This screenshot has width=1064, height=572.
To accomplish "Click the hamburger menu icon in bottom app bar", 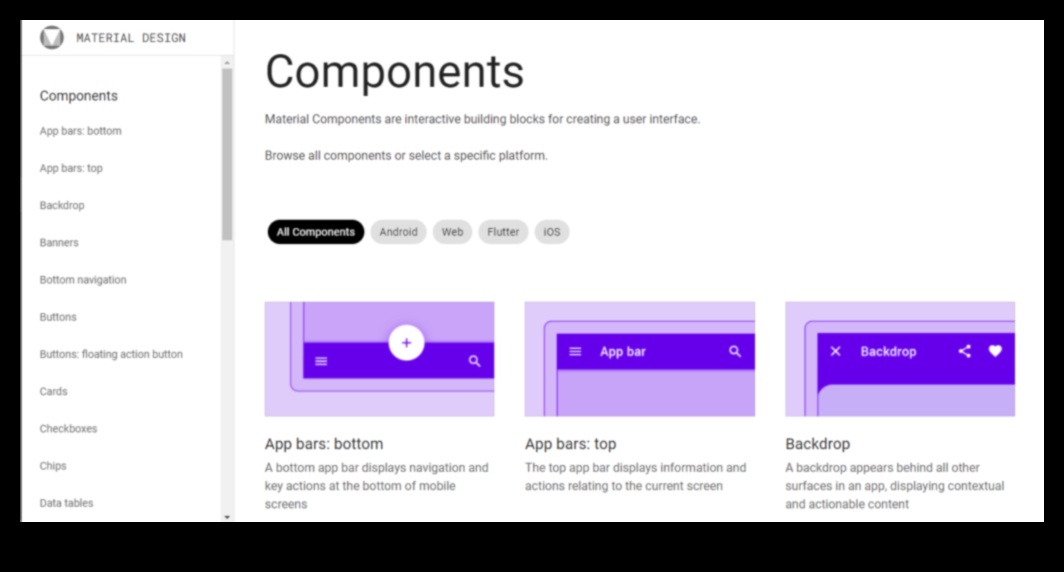I will [x=321, y=361].
